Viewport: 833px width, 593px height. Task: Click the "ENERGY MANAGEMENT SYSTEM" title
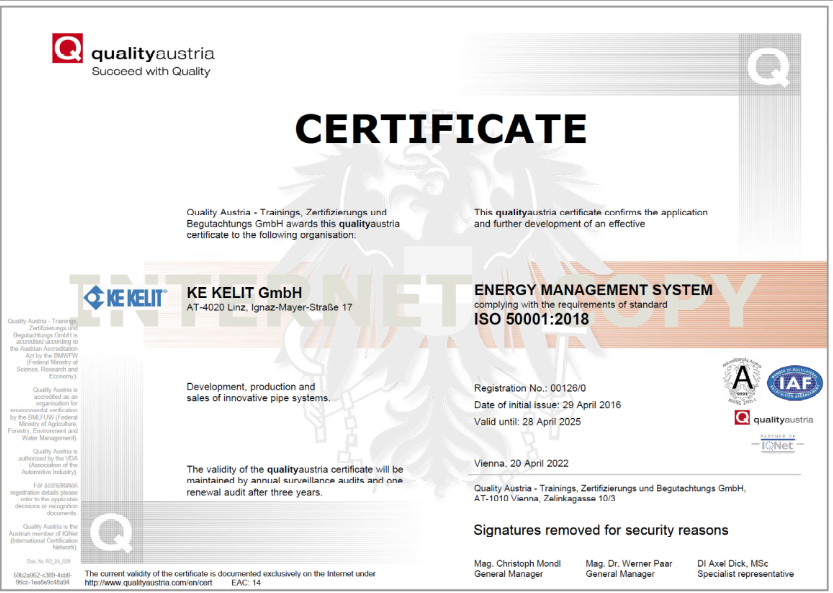[x=593, y=290]
